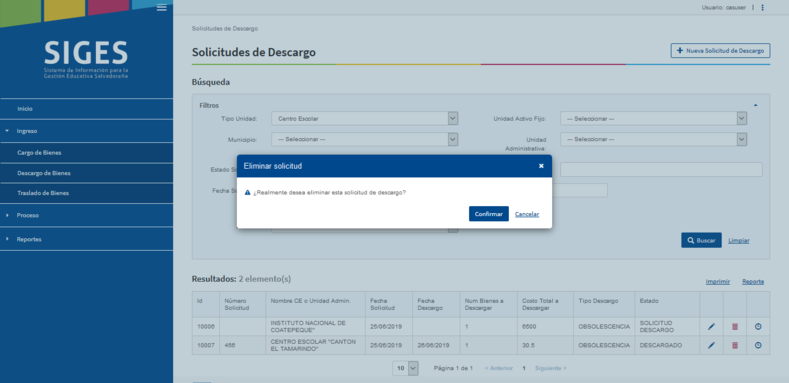
Task: Cancel the deletion dialog
Action: [527, 214]
